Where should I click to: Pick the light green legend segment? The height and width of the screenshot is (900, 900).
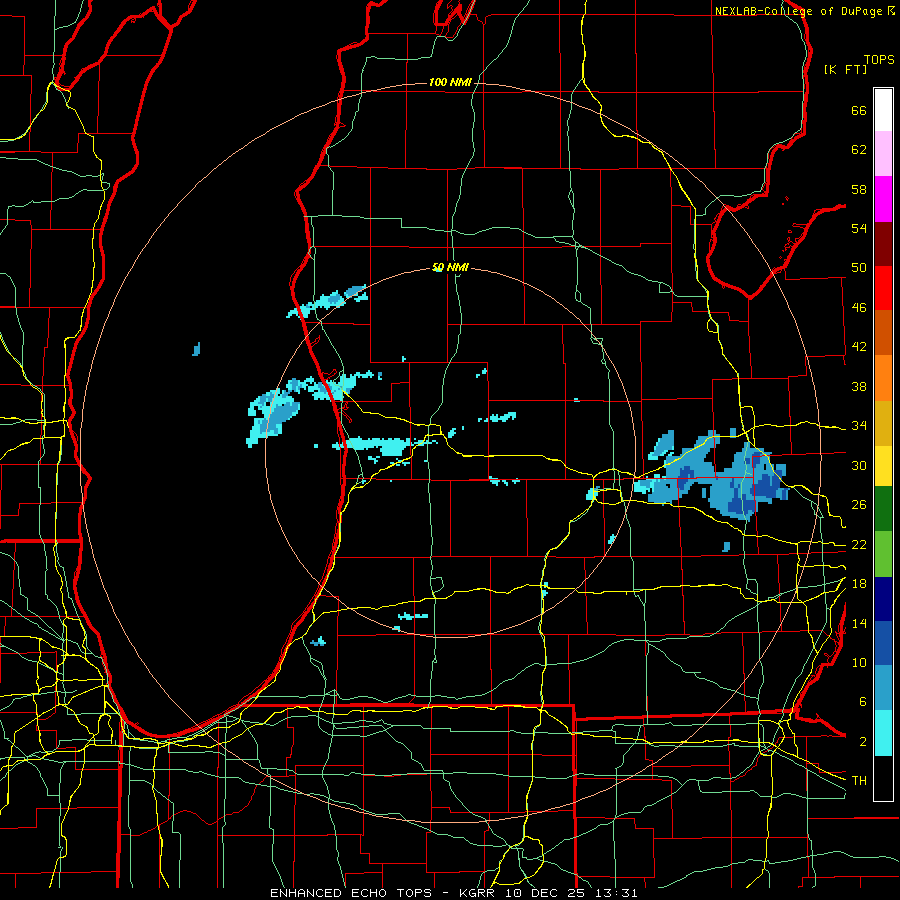click(883, 554)
